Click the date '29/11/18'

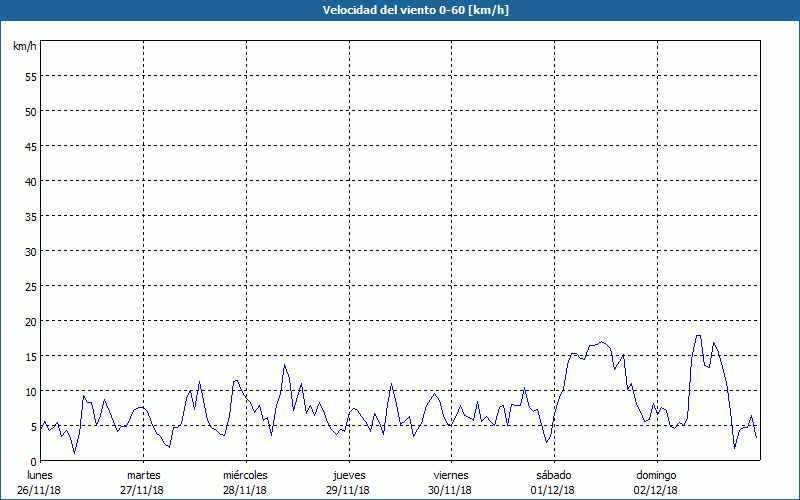[347, 490]
